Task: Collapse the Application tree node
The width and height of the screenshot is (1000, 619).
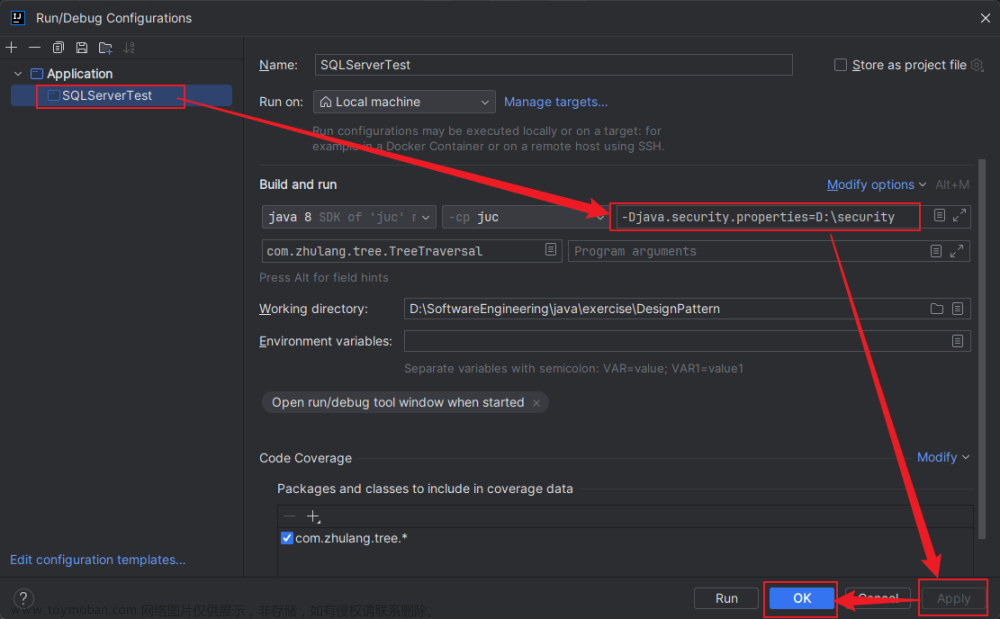Action: point(18,74)
